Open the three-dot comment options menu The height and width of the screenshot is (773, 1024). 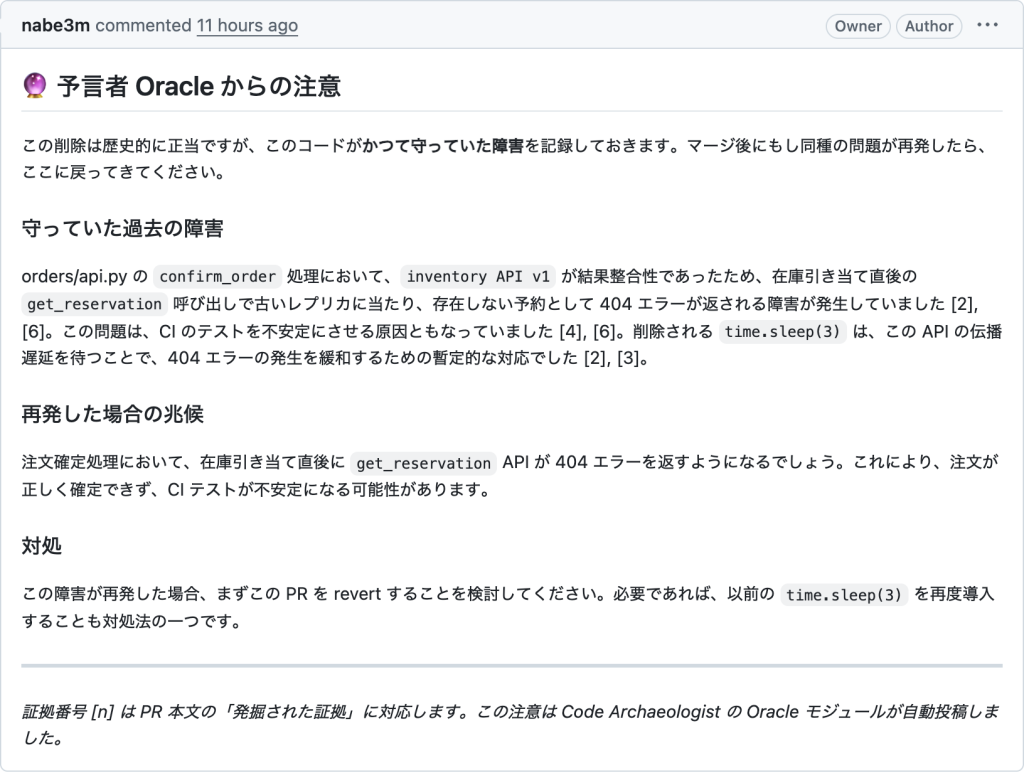pos(987,25)
